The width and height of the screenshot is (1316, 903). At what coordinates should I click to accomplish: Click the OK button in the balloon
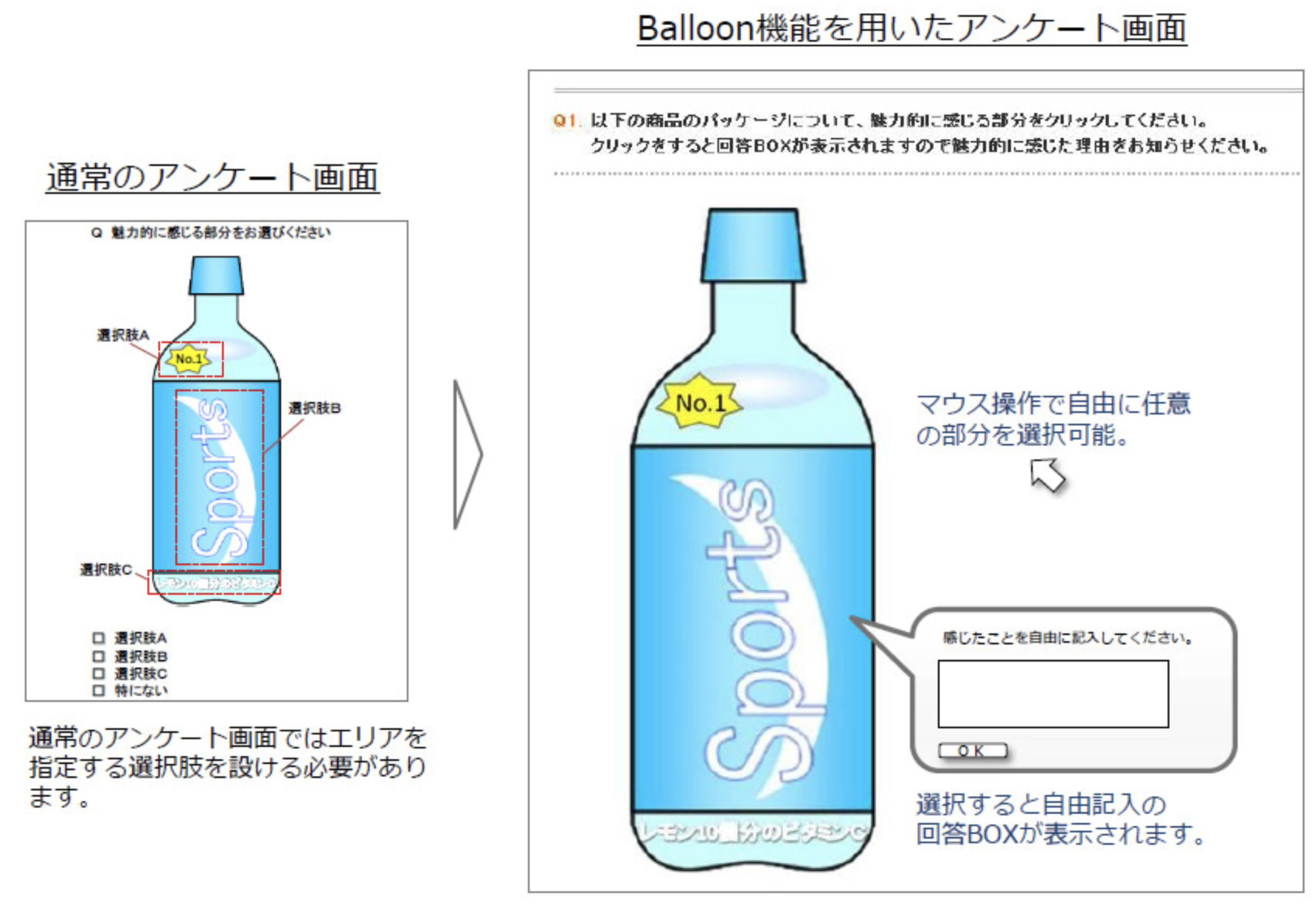click(x=973, y=751)
